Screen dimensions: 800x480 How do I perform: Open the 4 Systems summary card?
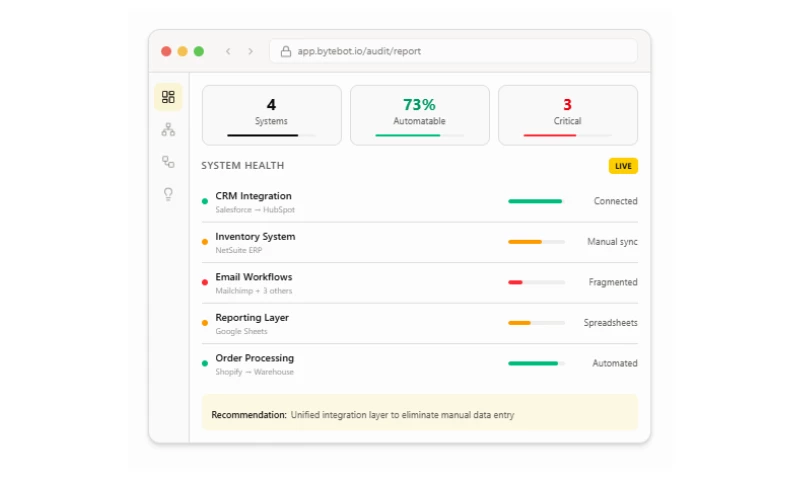(x=271, y=115)
